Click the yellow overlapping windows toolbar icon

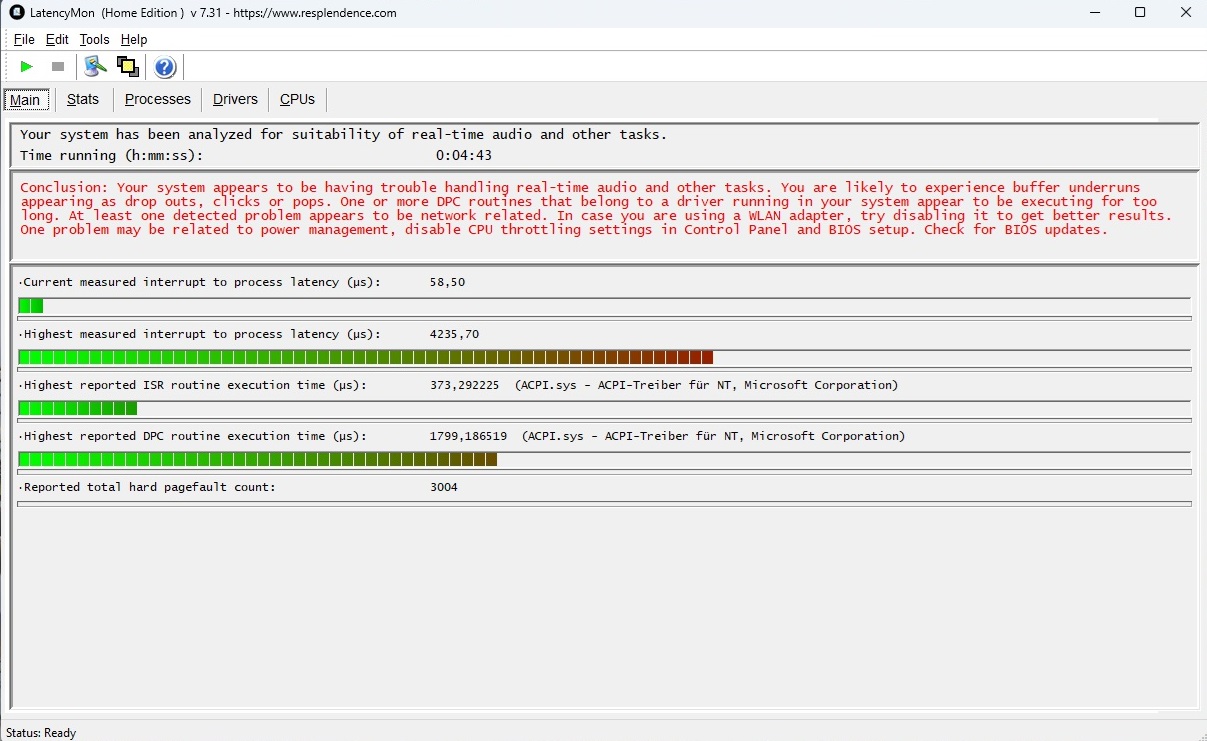(127, 67)
